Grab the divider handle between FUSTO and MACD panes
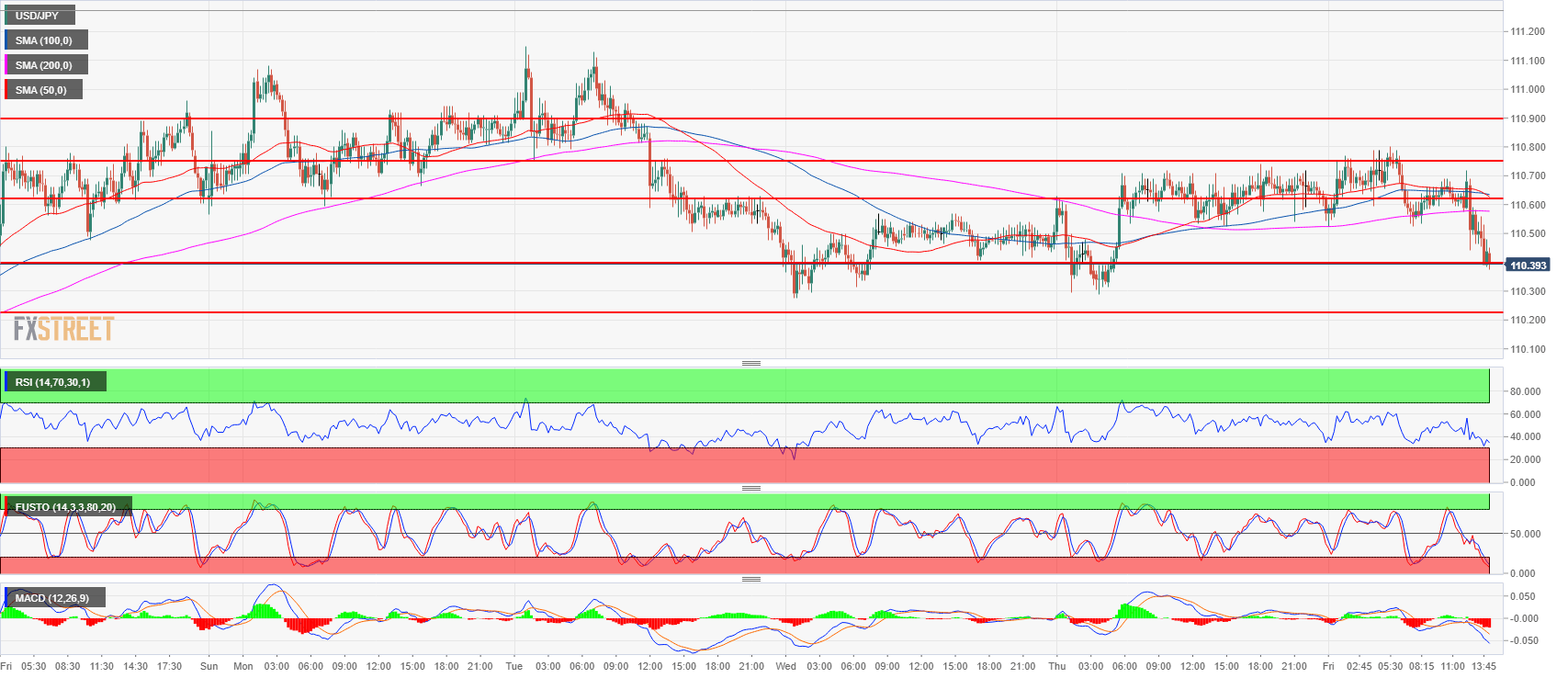Viewport: 1568px width, 678px height. tap(751, 579)
